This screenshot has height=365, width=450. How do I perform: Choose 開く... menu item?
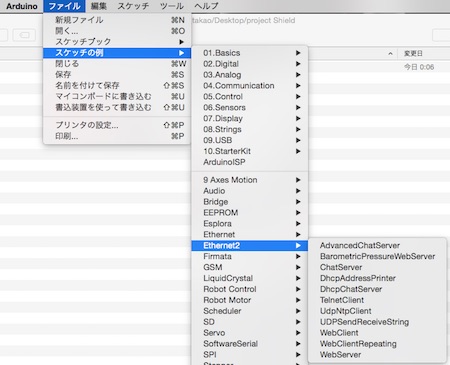(x=117, y=31)
